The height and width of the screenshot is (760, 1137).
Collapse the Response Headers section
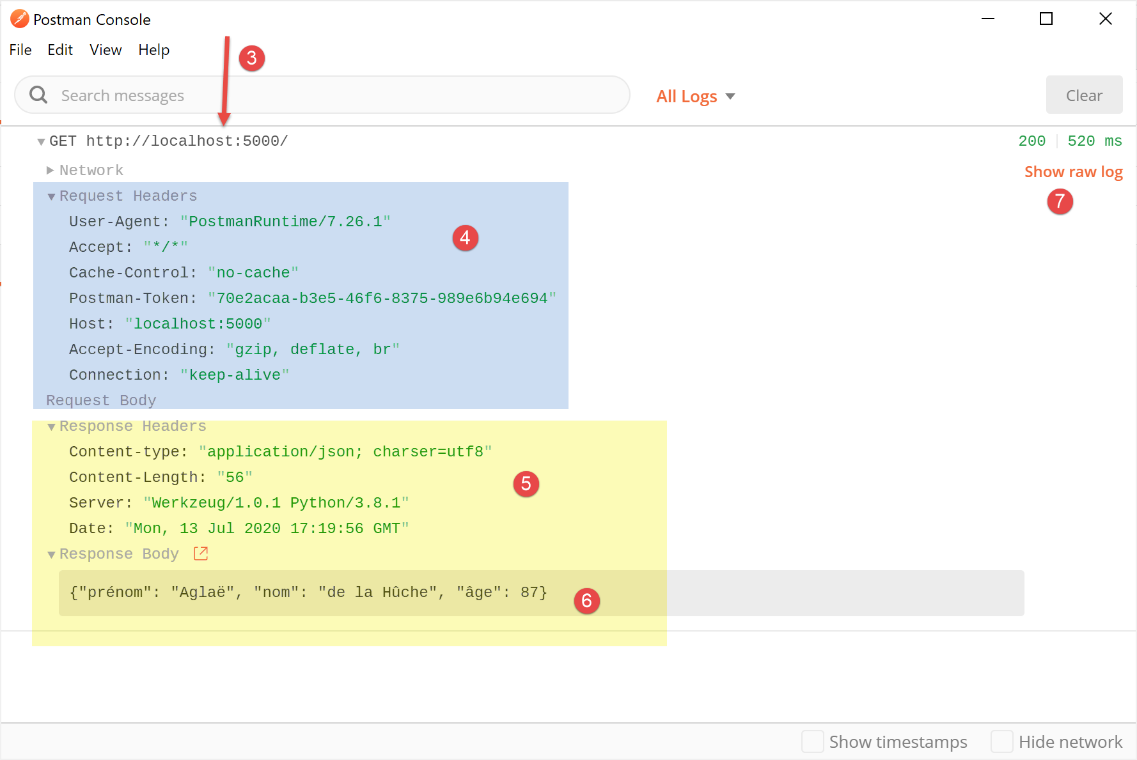(52, 427)
